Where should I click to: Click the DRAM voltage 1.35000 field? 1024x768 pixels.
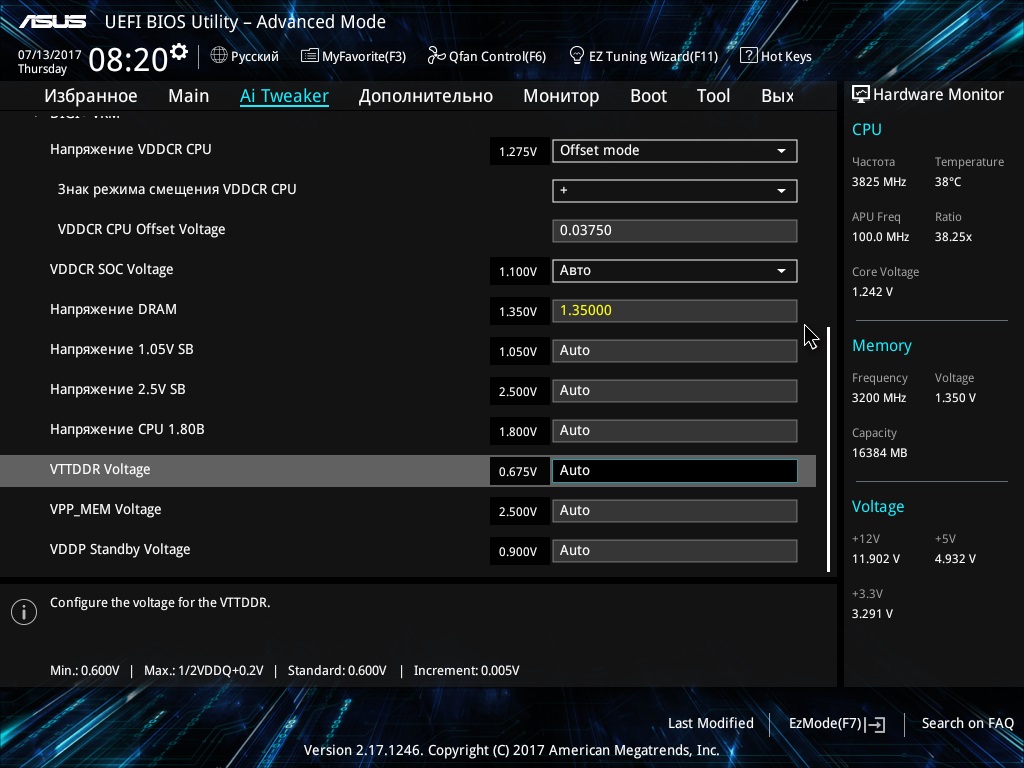click(x=675, y=311)
